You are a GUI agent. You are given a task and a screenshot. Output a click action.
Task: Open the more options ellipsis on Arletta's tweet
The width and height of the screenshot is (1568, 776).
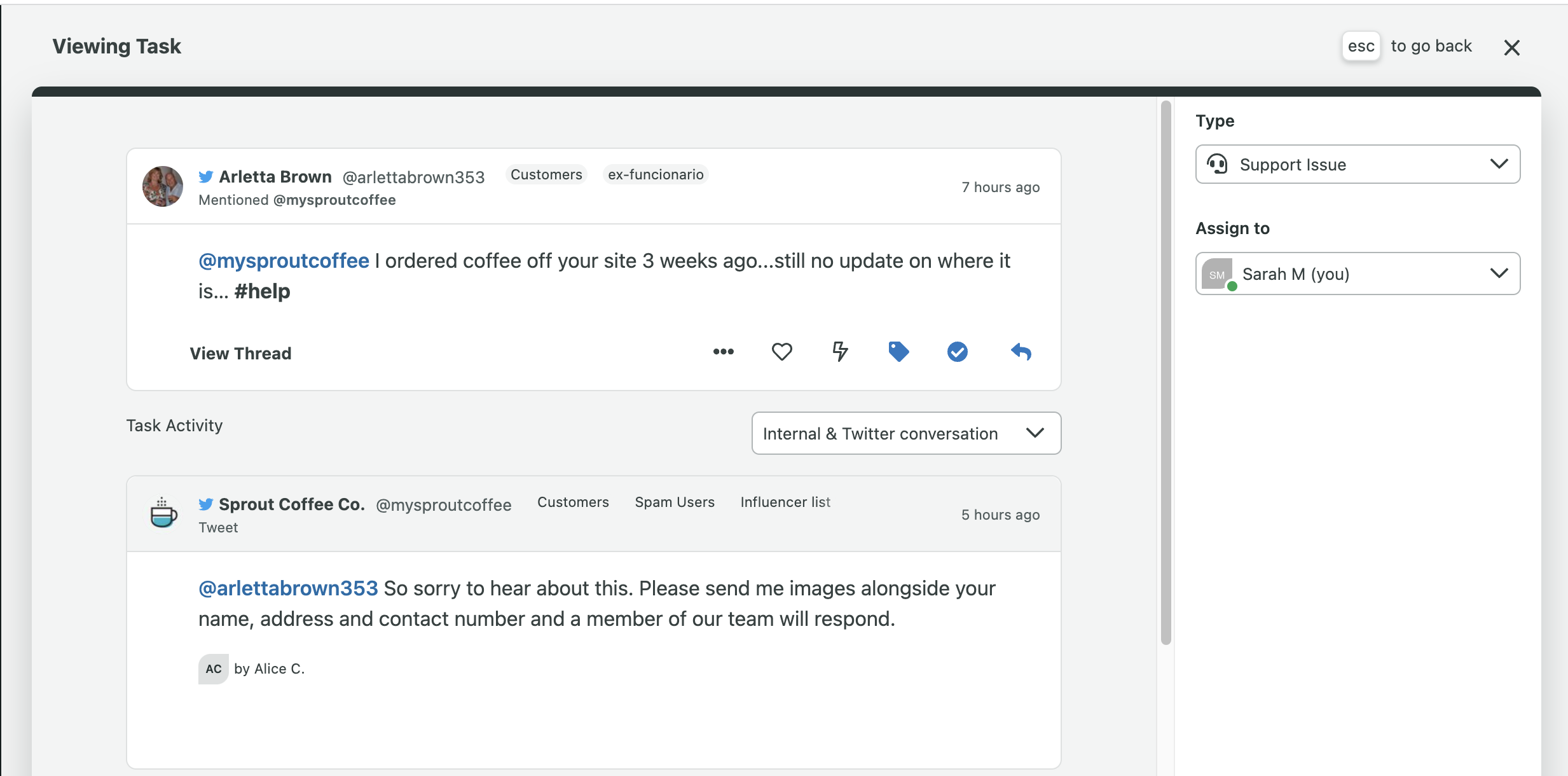723,352
